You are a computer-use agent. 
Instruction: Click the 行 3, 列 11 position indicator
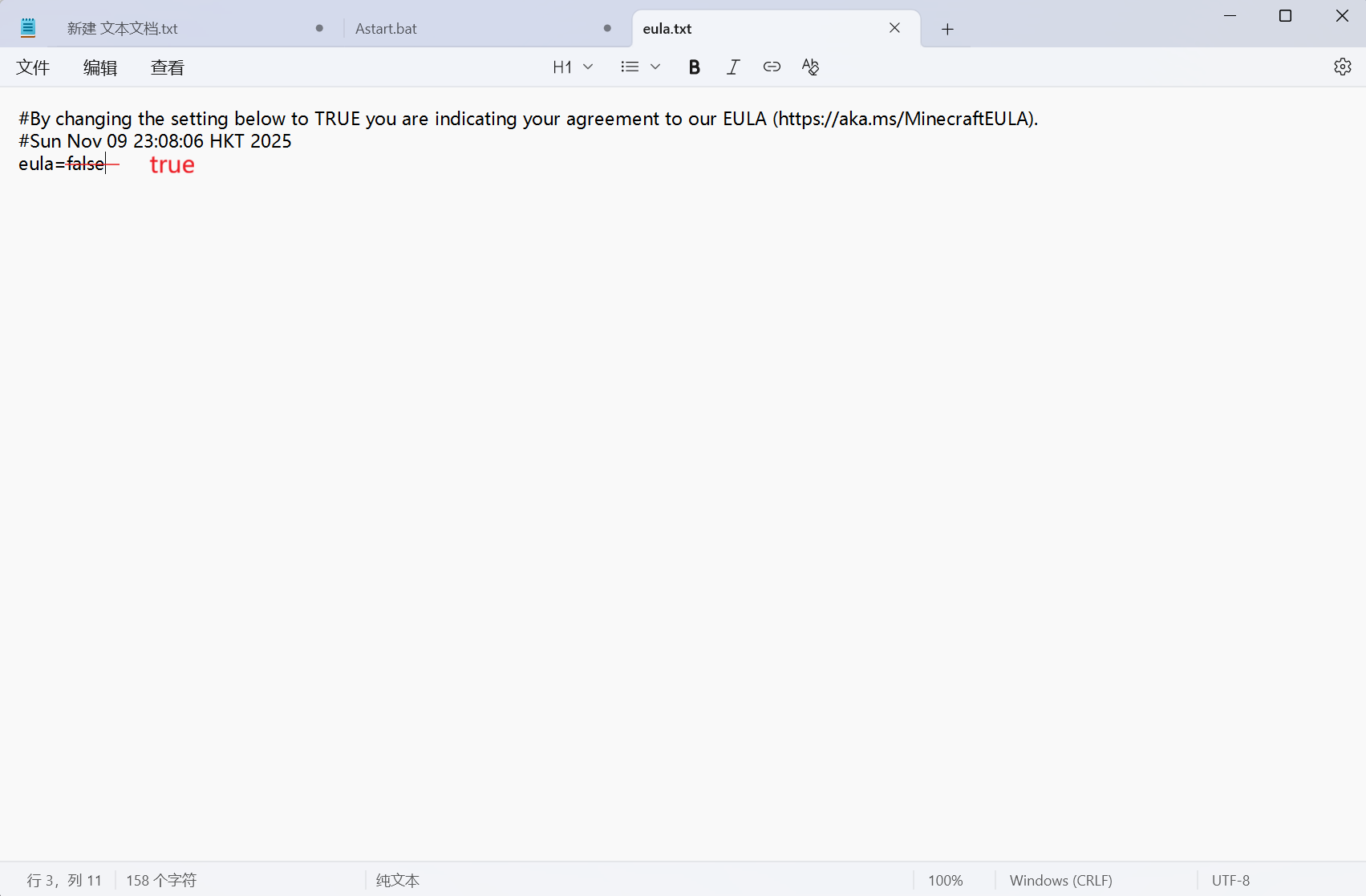coord(64,880)
